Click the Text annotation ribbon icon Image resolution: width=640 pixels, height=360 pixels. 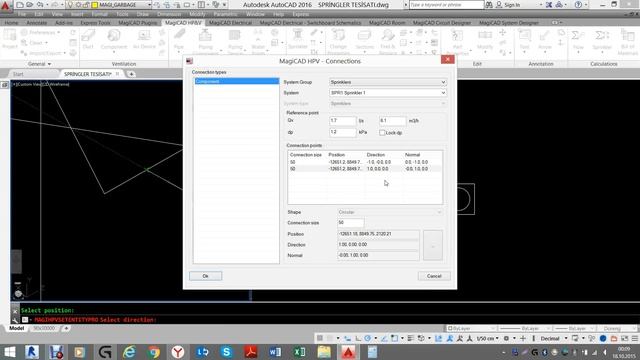point(524,40)
